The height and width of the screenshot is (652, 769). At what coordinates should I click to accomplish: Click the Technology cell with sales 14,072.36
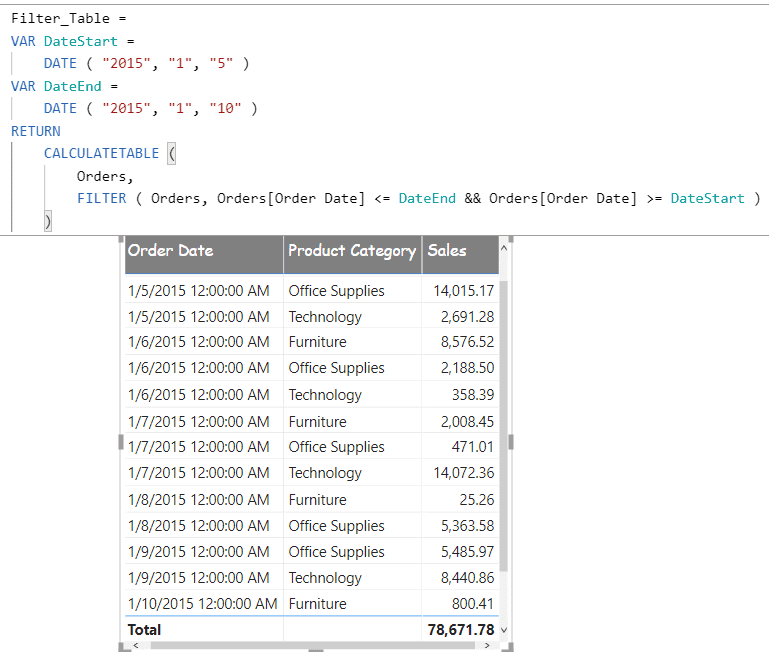click(x=325, y=473)
